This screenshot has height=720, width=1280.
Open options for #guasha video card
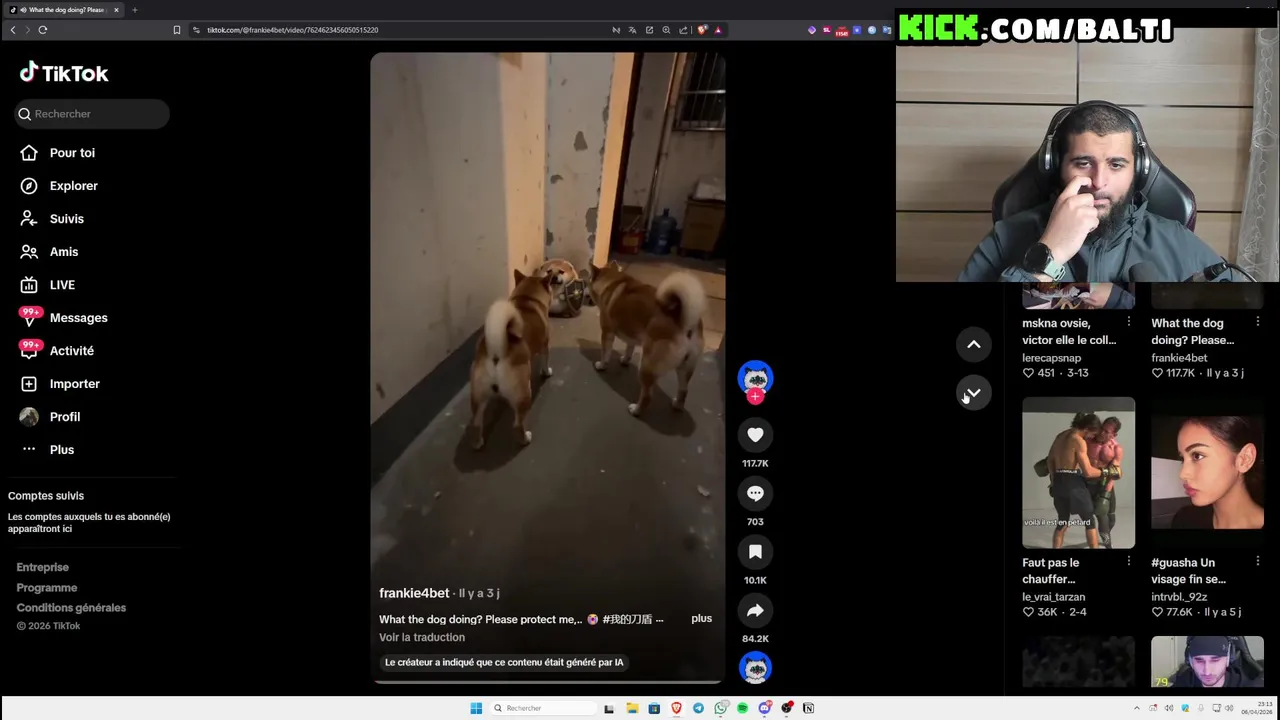(x=1257, y=561)
